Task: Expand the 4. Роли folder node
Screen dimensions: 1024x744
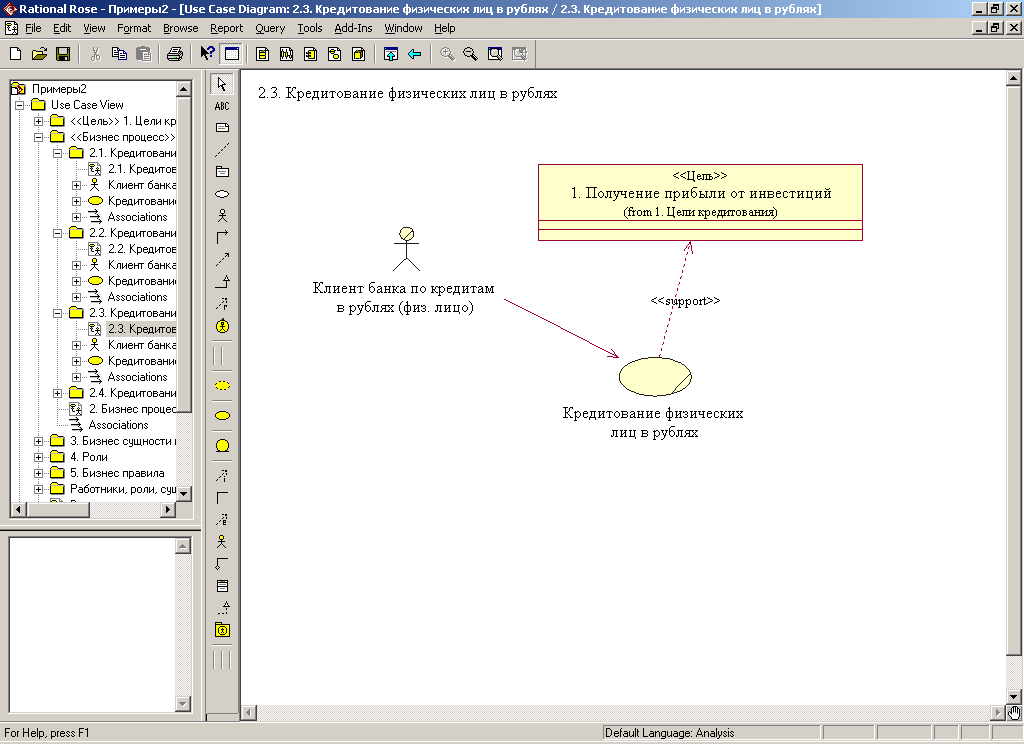Action: pyautogui.click(x=39, y=457)
